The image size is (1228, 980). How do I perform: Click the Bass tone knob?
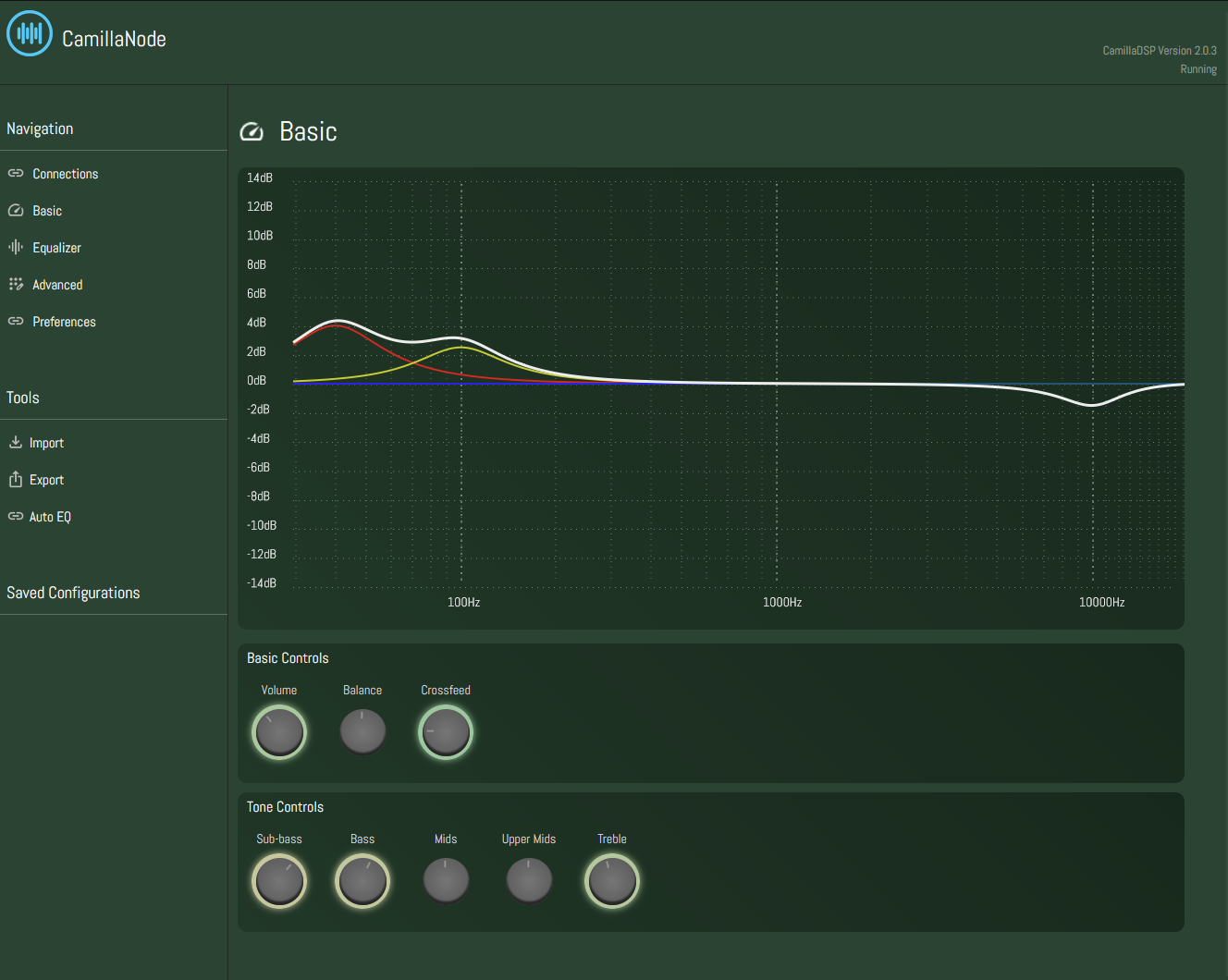[x=362, y=881]
